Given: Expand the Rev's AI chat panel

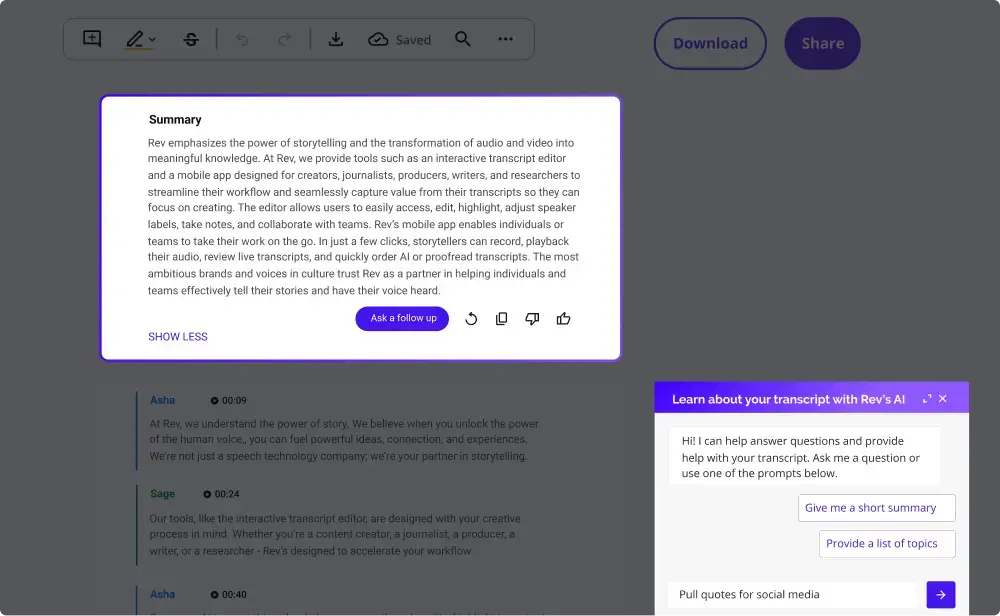Looking at the screenshot, I should (x=927, y=399).
